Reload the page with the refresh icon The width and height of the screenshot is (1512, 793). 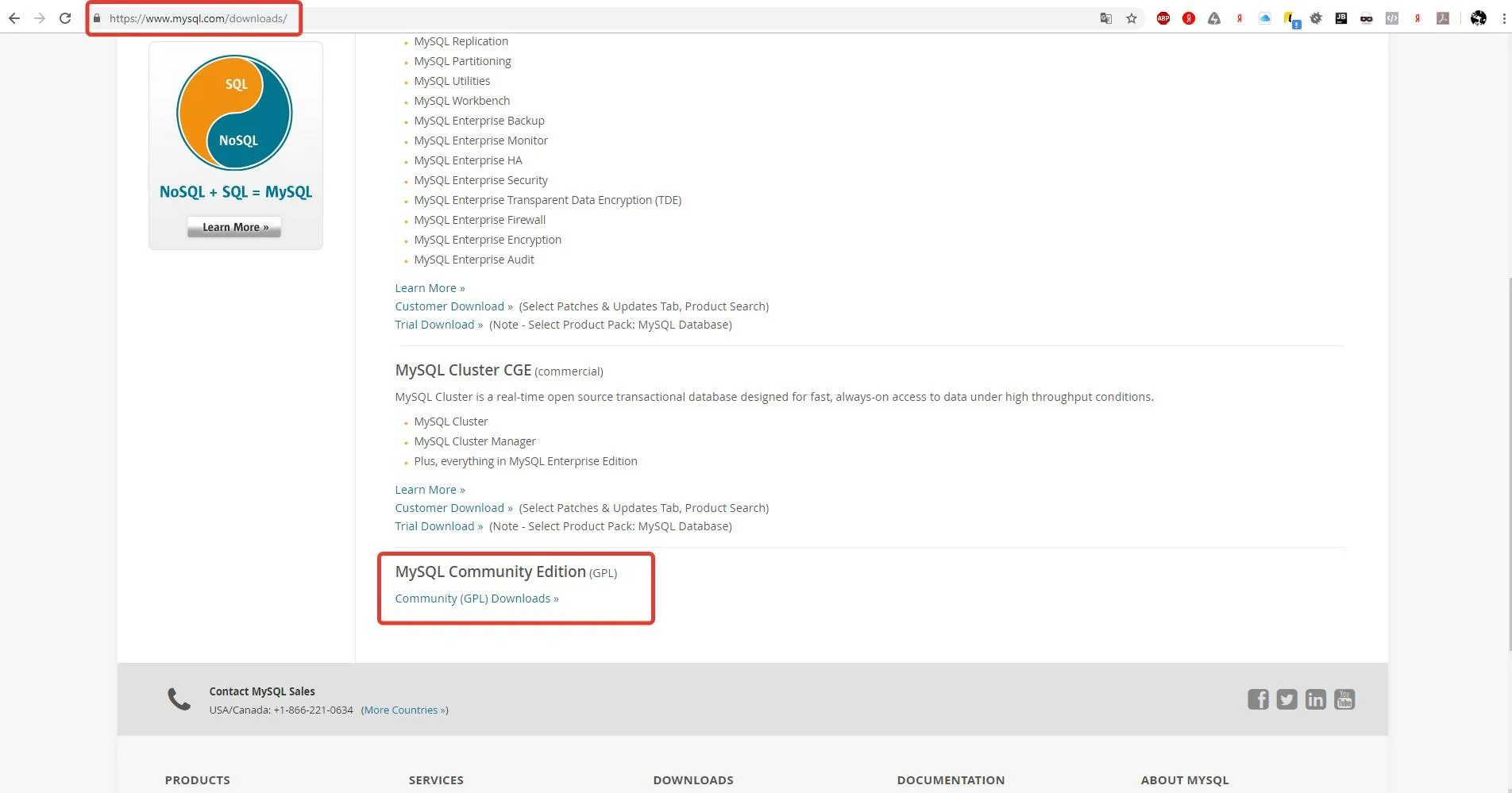pyautogui.click(x=65, y=18)
